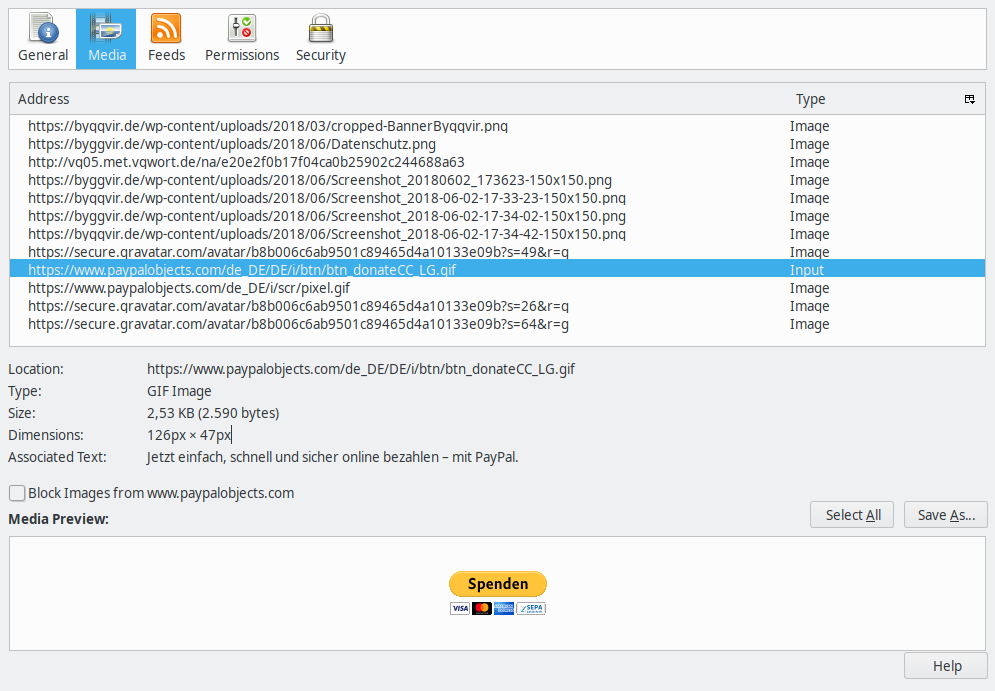This screenshot has height=691, width=995.
Task: Select the Media tab icon
Action: tap(106, 28)
